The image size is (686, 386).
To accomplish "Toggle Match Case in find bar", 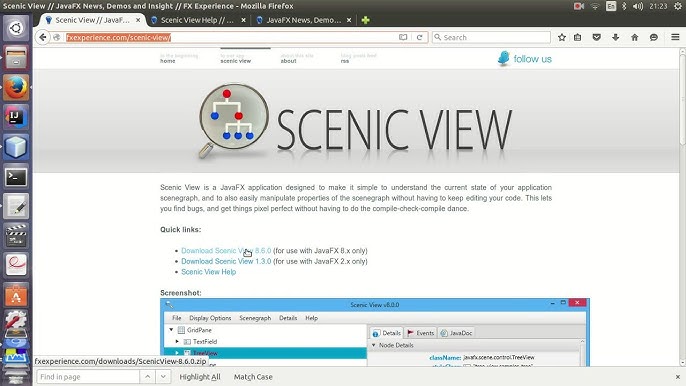I will [x=253, y=377].
